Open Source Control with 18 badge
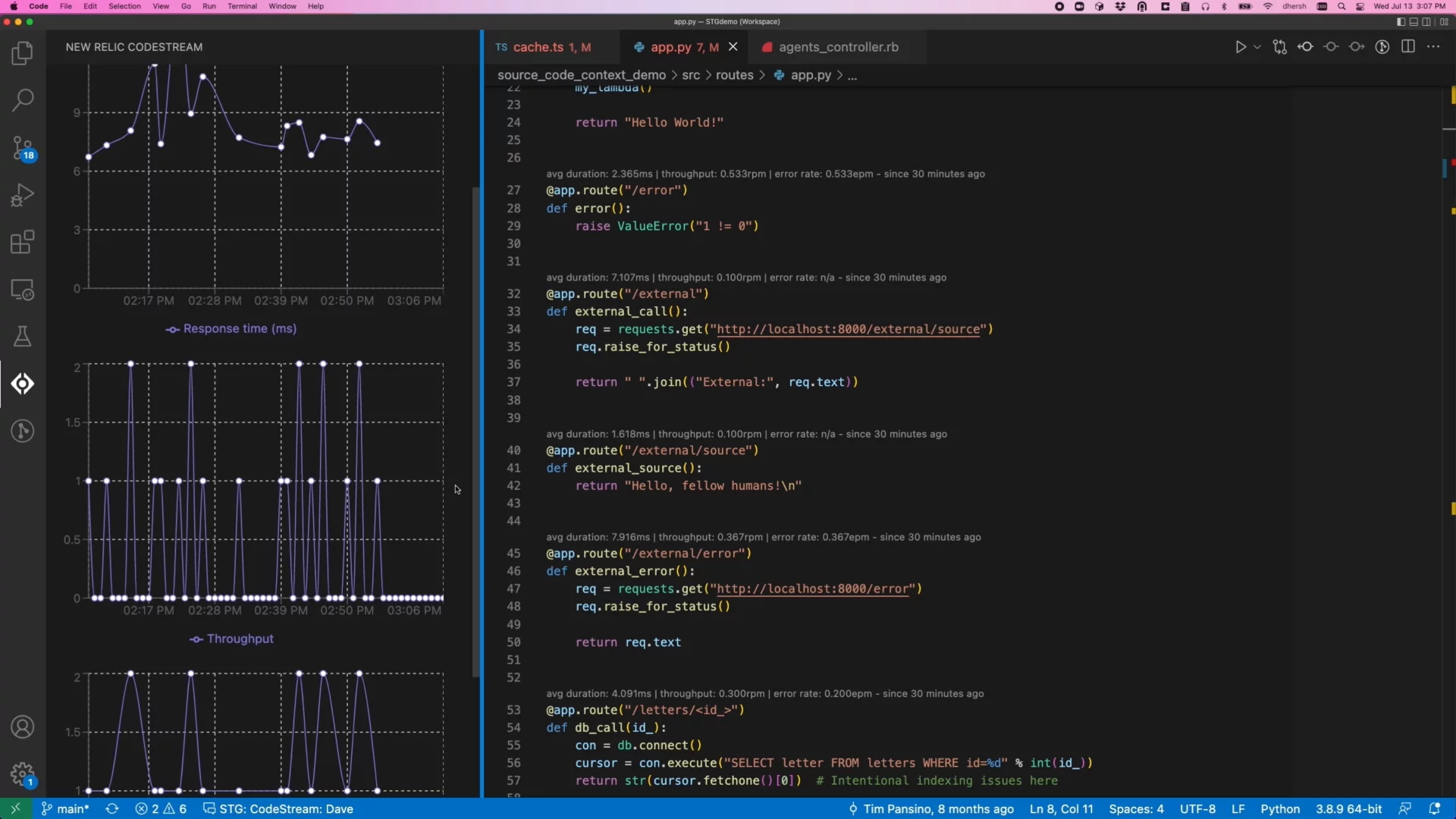Image resolution: width=1456 pixels, height=819 pixels. pyautogui.click(x=23, y=148)
